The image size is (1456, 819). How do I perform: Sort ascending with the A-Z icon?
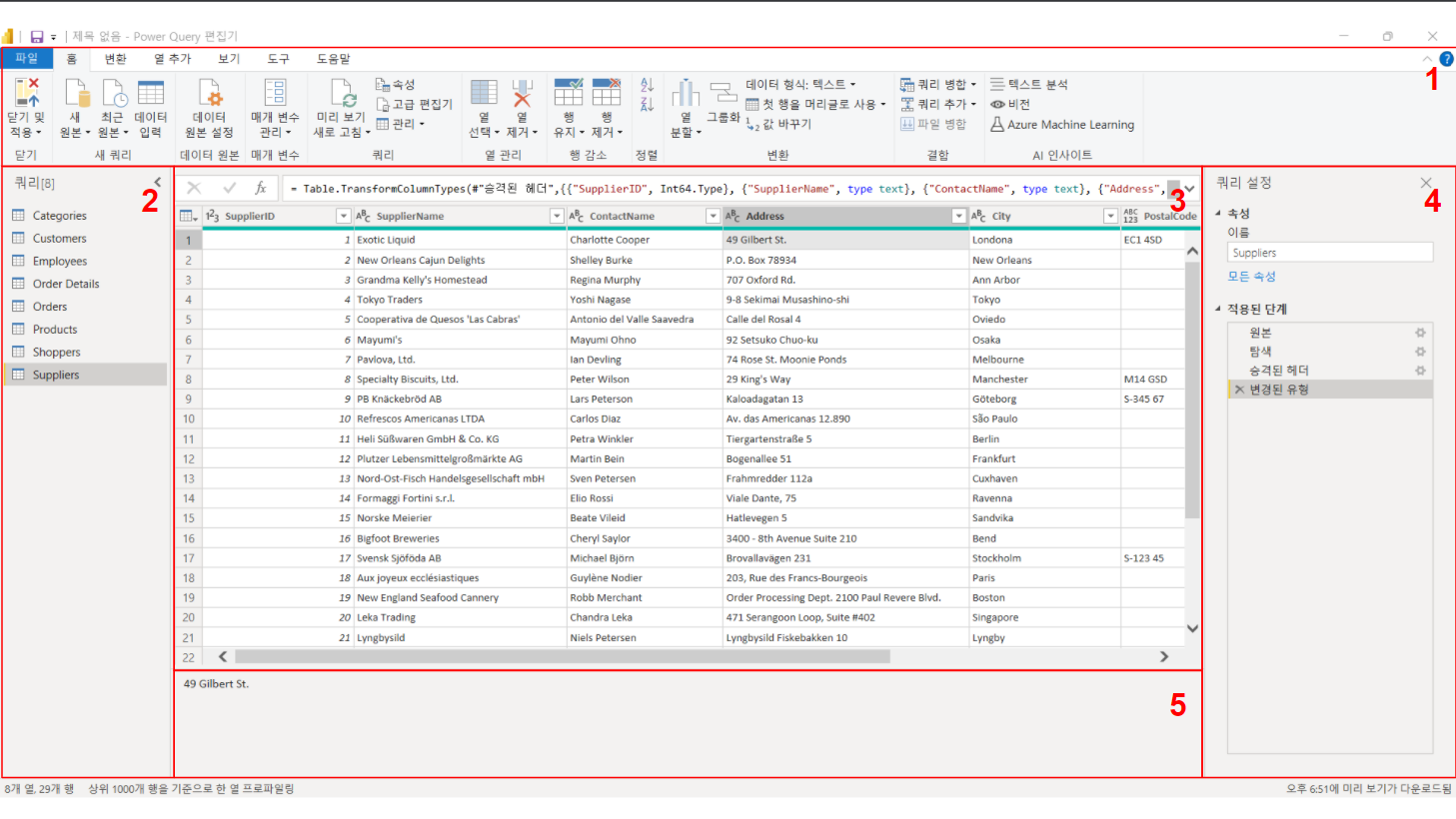[x=647, y=86]
